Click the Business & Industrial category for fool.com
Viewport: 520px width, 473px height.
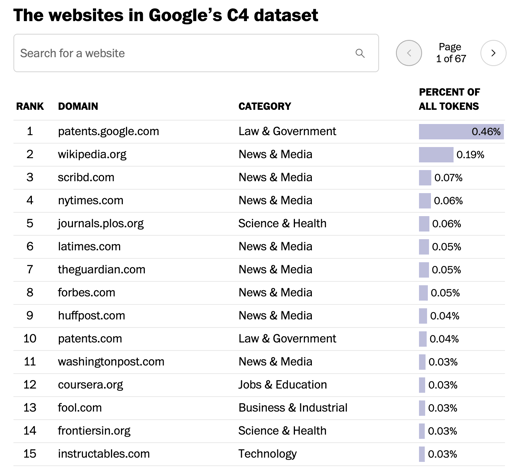tap(293, 408)
